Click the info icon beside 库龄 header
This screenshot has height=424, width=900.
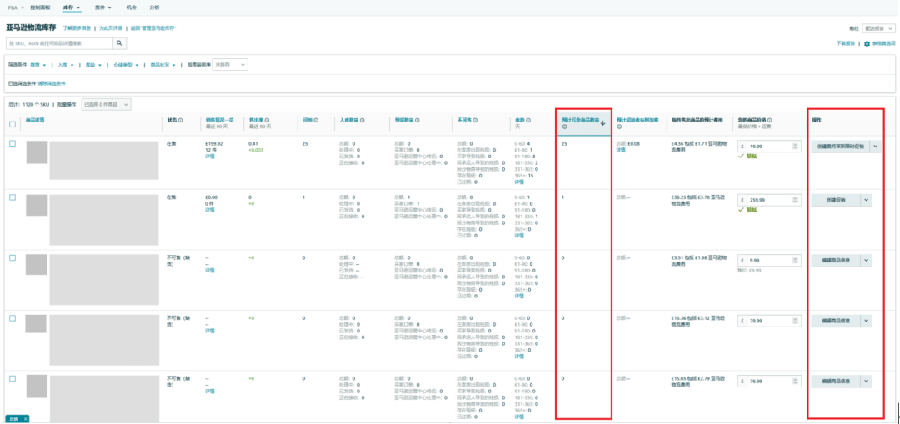(528, 120)
